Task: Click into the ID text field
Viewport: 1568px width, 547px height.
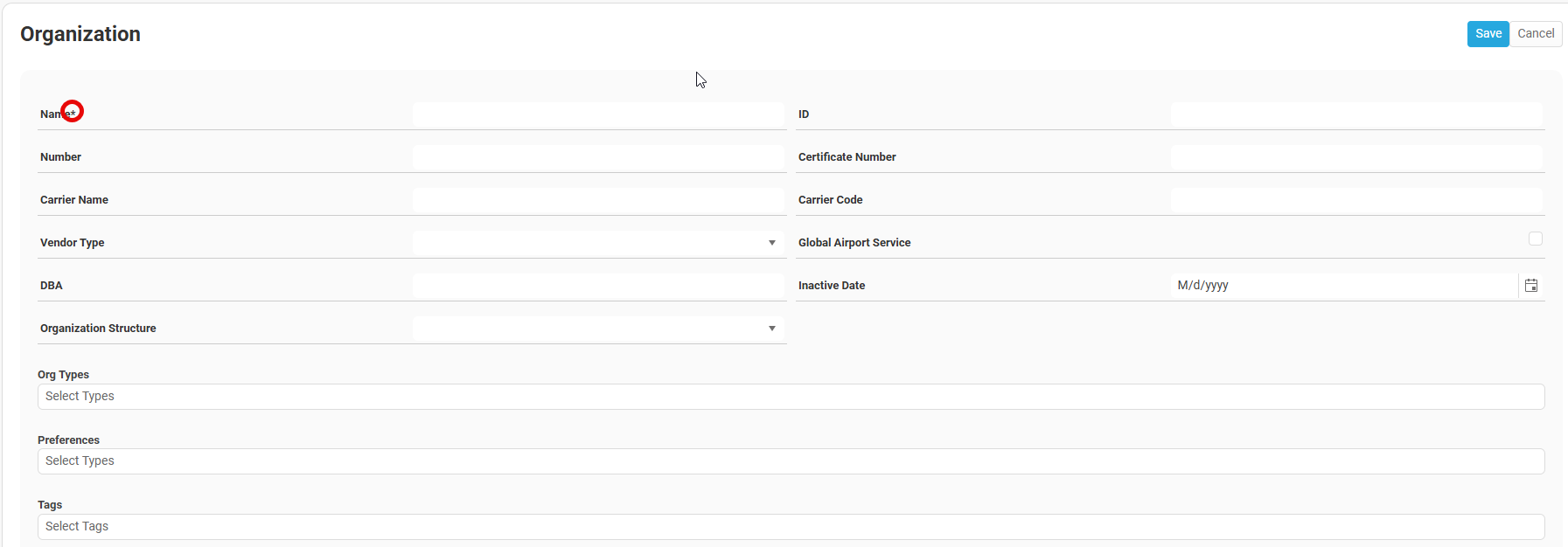Action: point(1356,114)
